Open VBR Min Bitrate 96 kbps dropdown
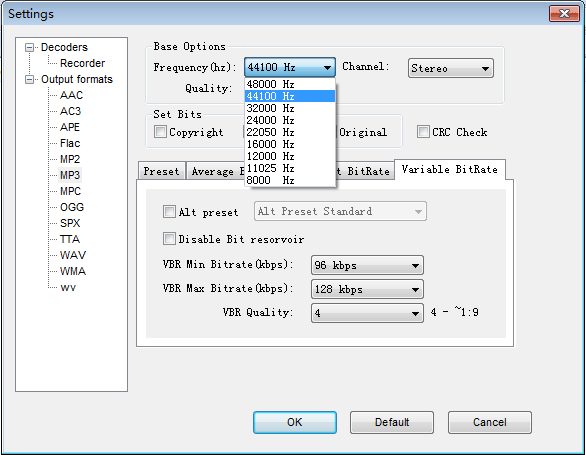 367,265
